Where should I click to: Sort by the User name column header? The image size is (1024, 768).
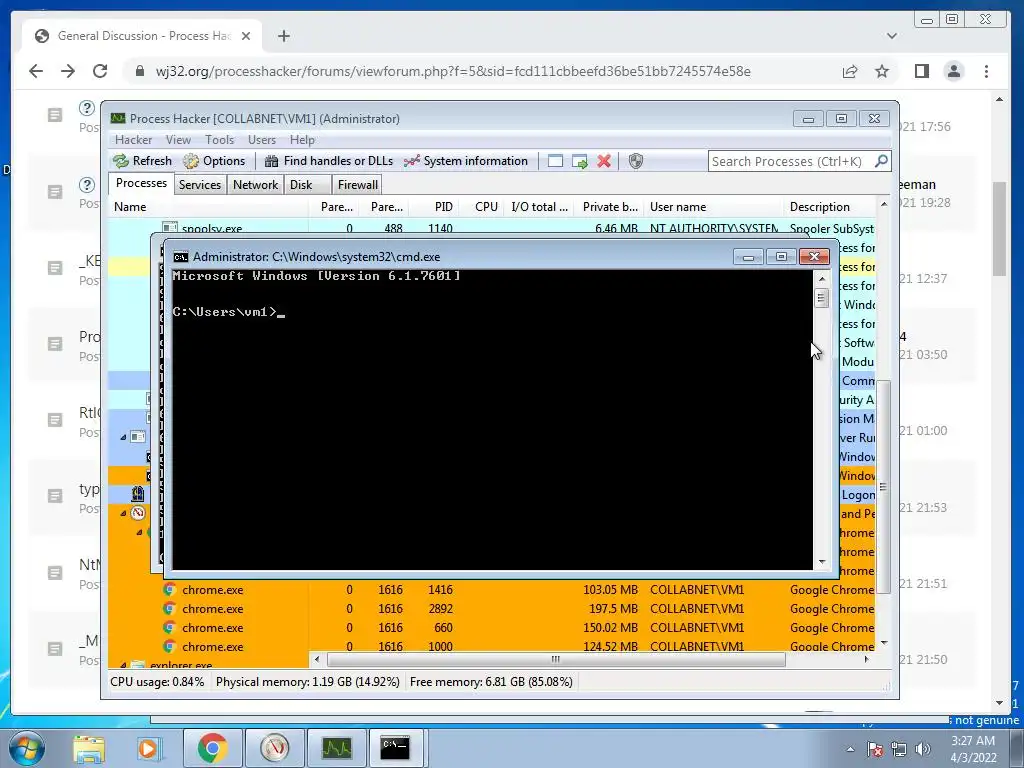pos(713,207)
